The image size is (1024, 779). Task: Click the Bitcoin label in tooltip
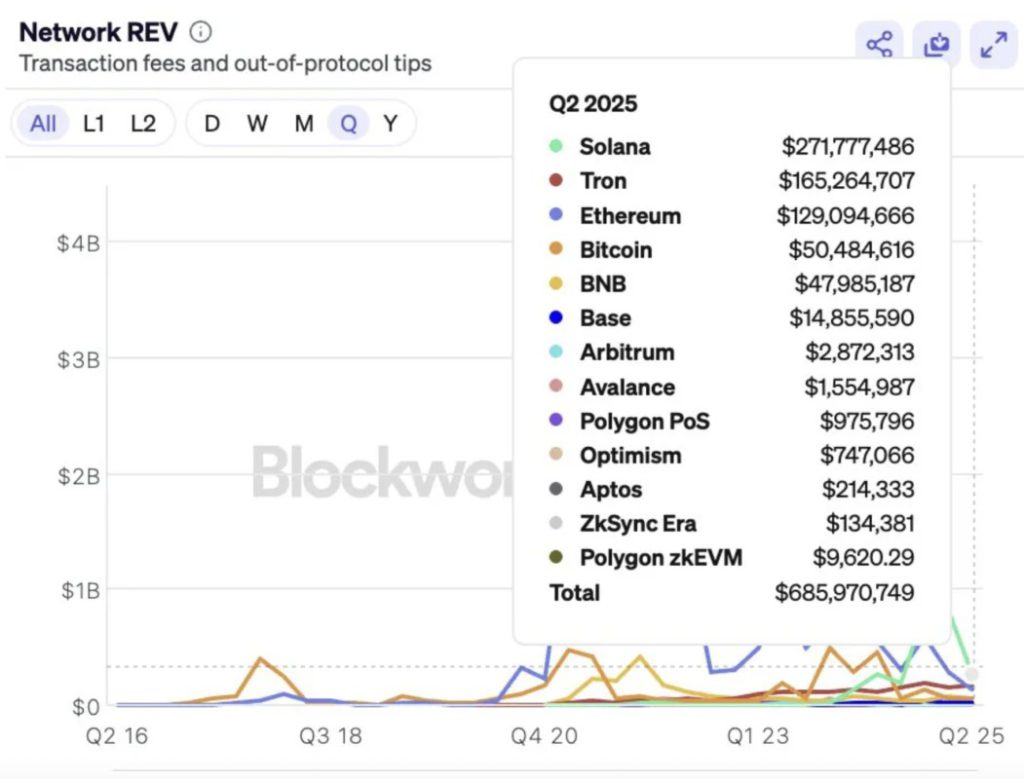[616, 249]
